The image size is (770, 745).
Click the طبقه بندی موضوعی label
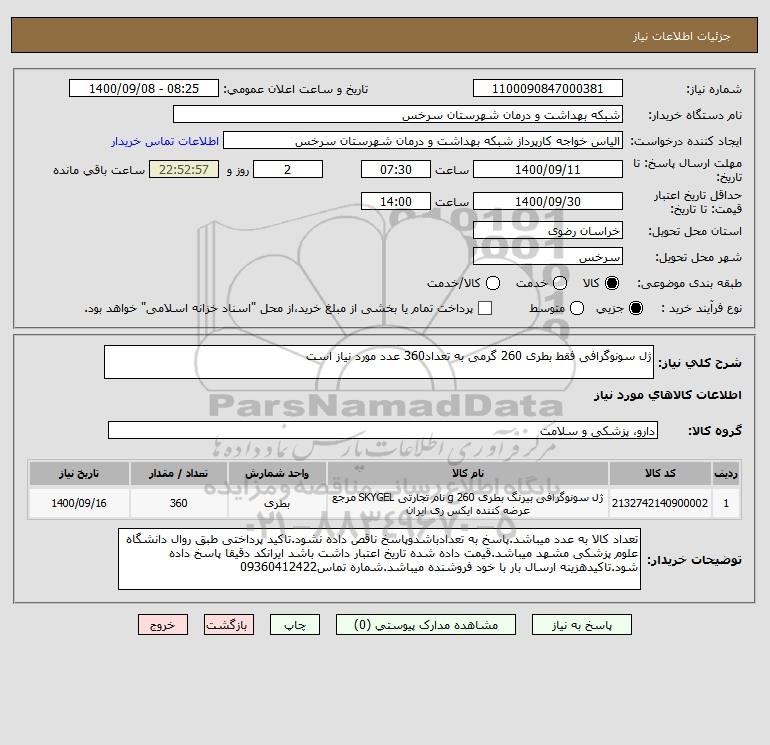pyautogui.click(x=689, y=283)
